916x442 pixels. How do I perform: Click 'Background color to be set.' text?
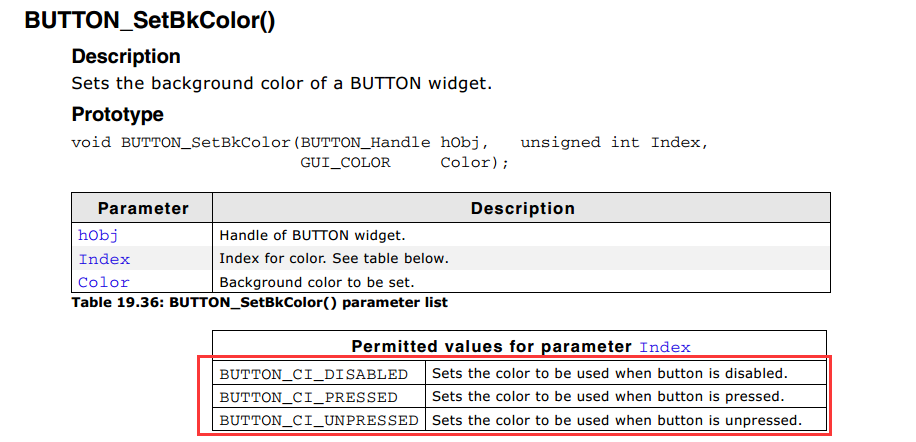pyautogui.click(x=317, y=282)
